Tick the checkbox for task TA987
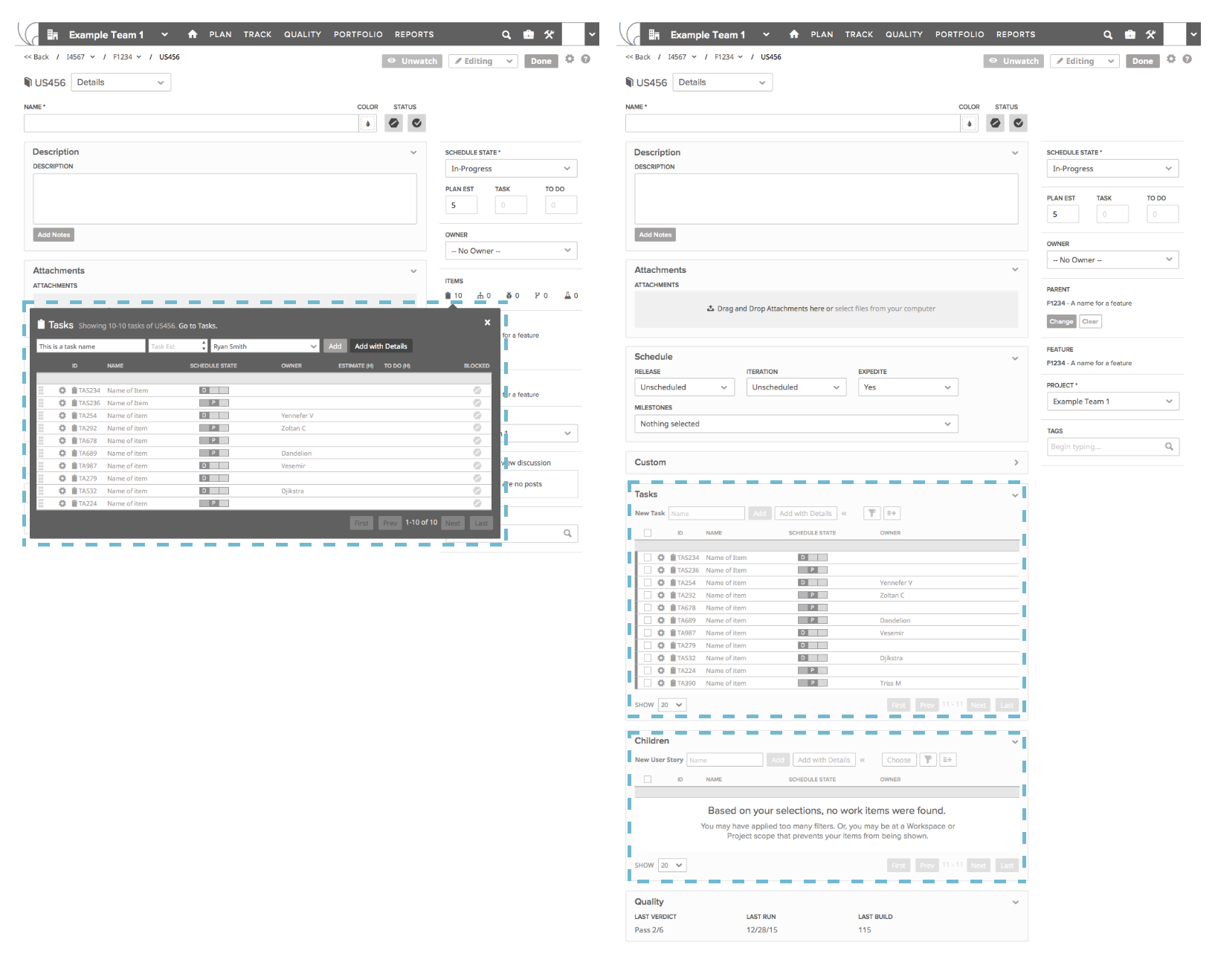Screen dimensions: 1215x980 coord(648,634)
